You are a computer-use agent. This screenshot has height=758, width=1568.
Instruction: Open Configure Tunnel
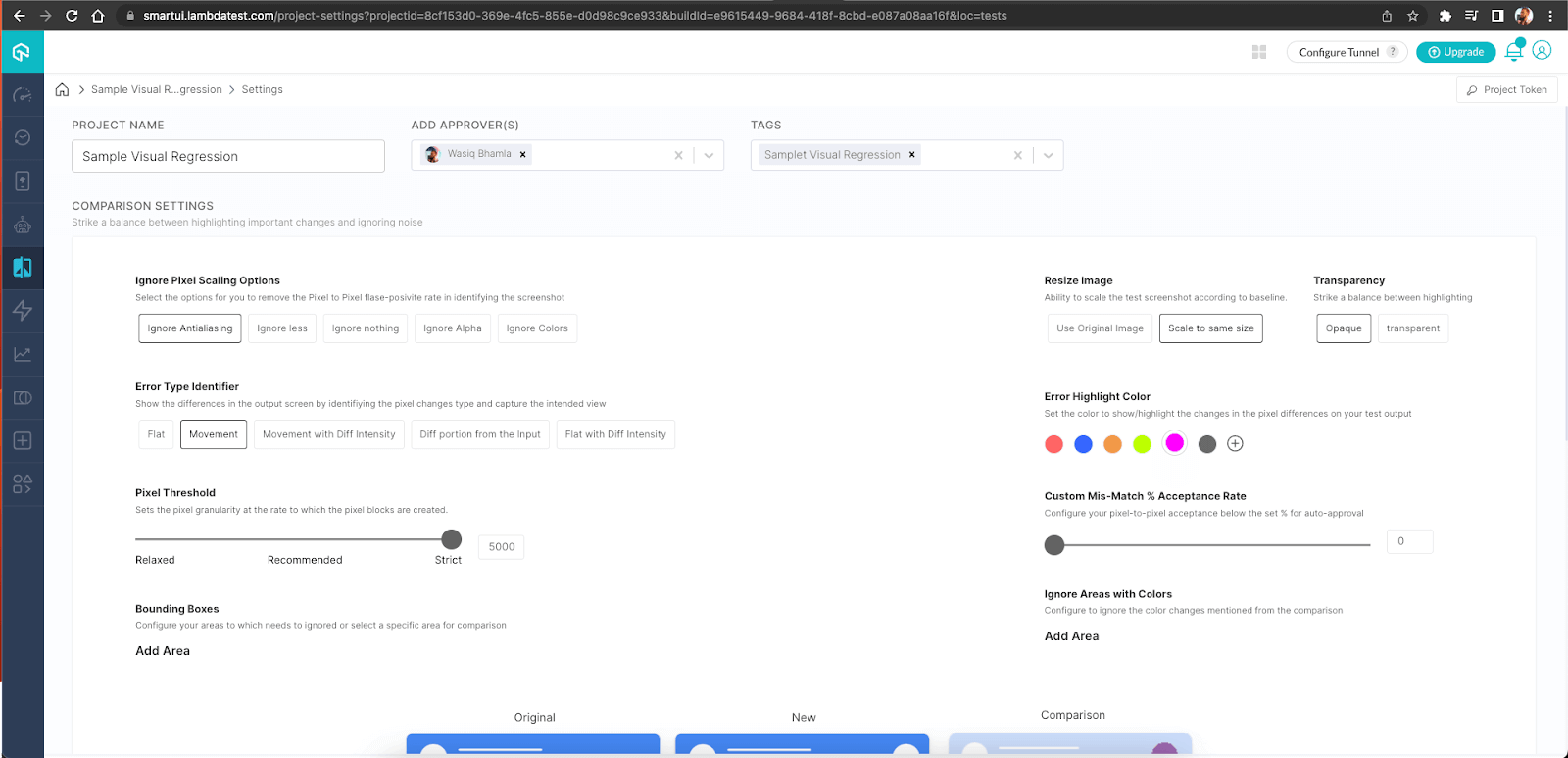(1338, 52)
